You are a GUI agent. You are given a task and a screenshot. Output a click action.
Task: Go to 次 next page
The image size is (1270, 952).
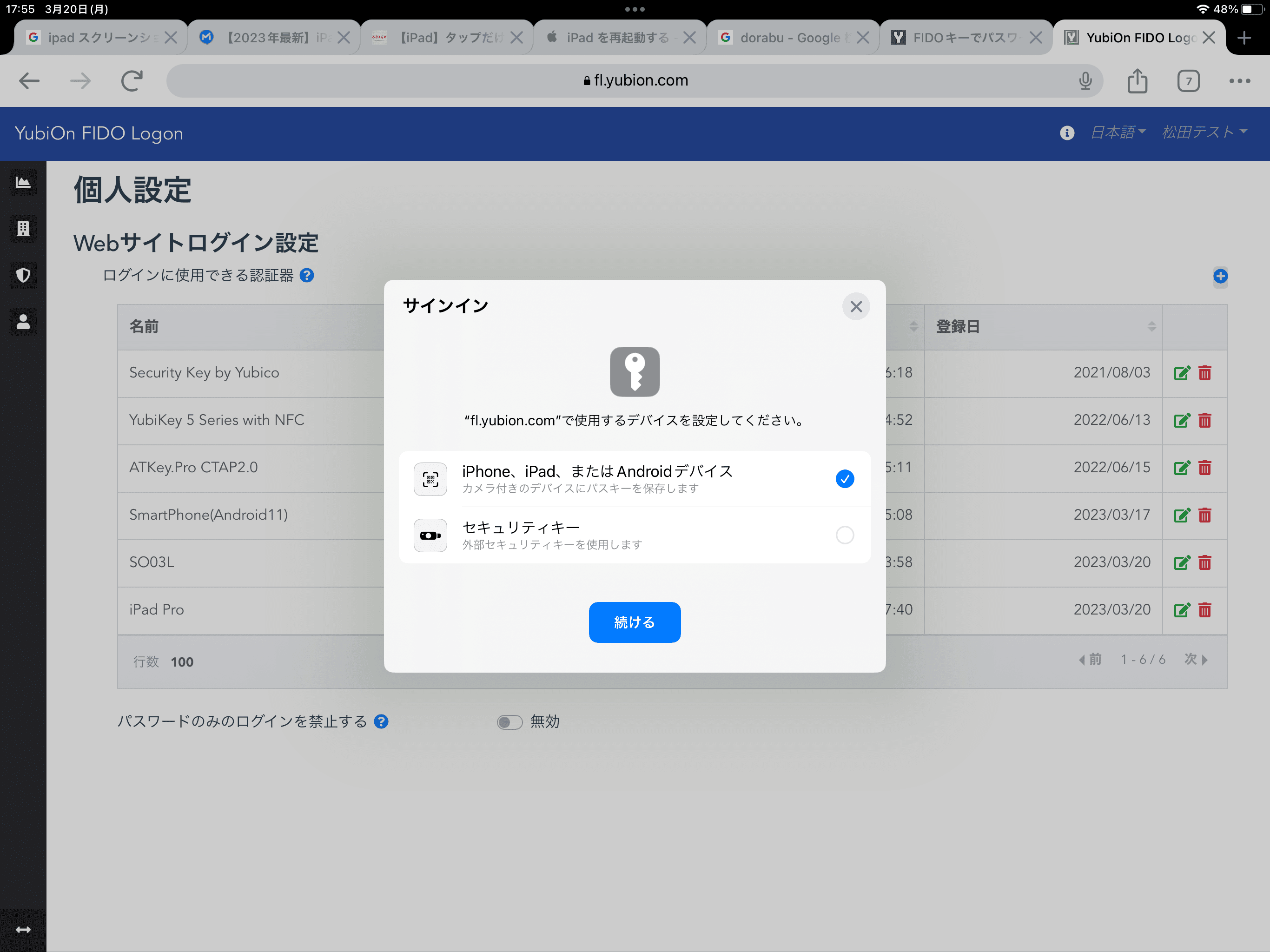(1197, 660)
